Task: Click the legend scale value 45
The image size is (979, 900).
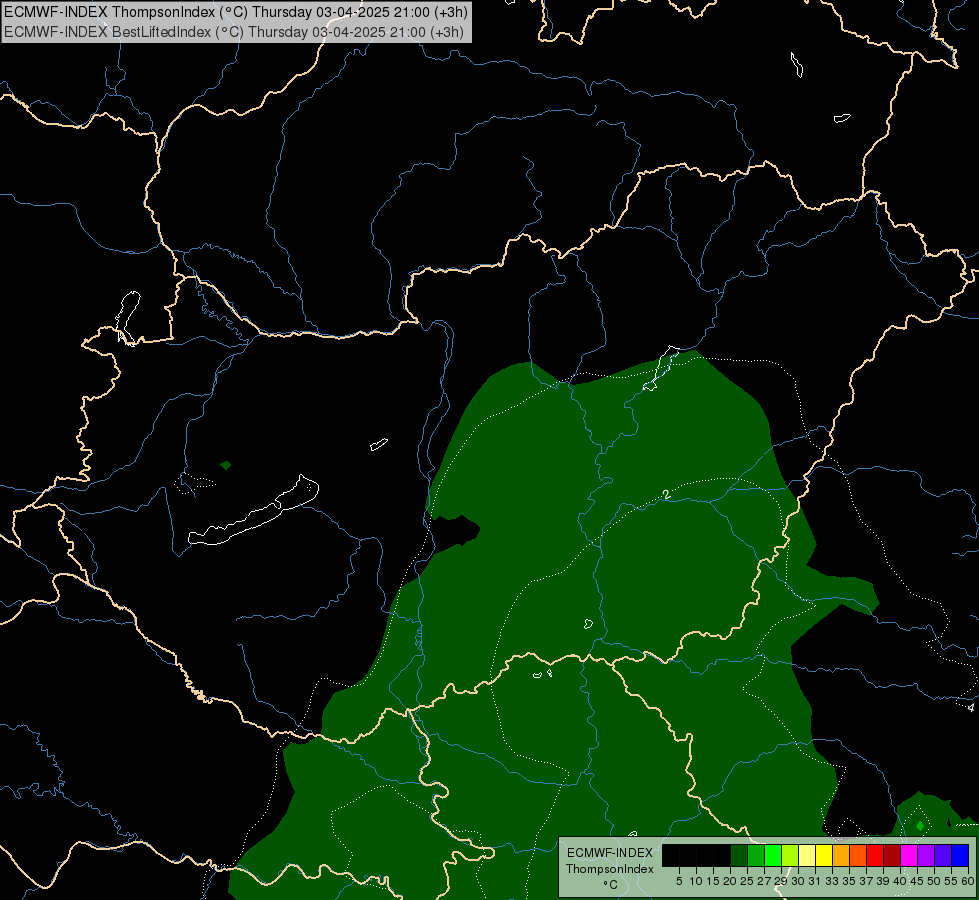Action: [917, 881]
